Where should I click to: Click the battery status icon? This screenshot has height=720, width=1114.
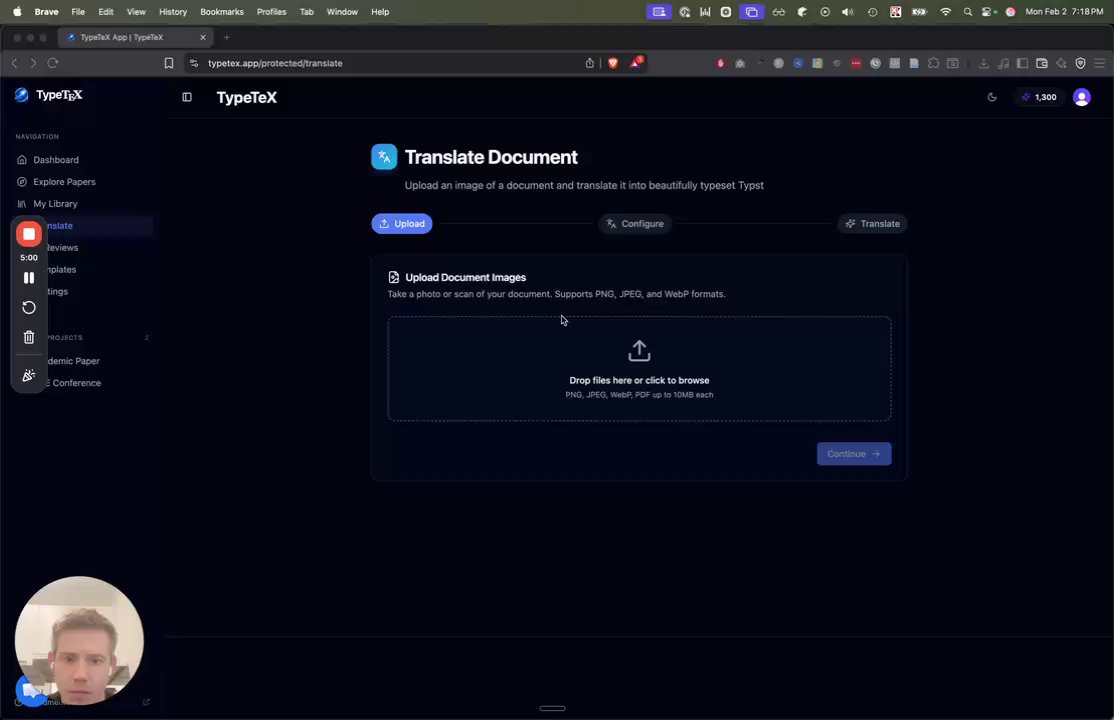[x=919, y=12]
